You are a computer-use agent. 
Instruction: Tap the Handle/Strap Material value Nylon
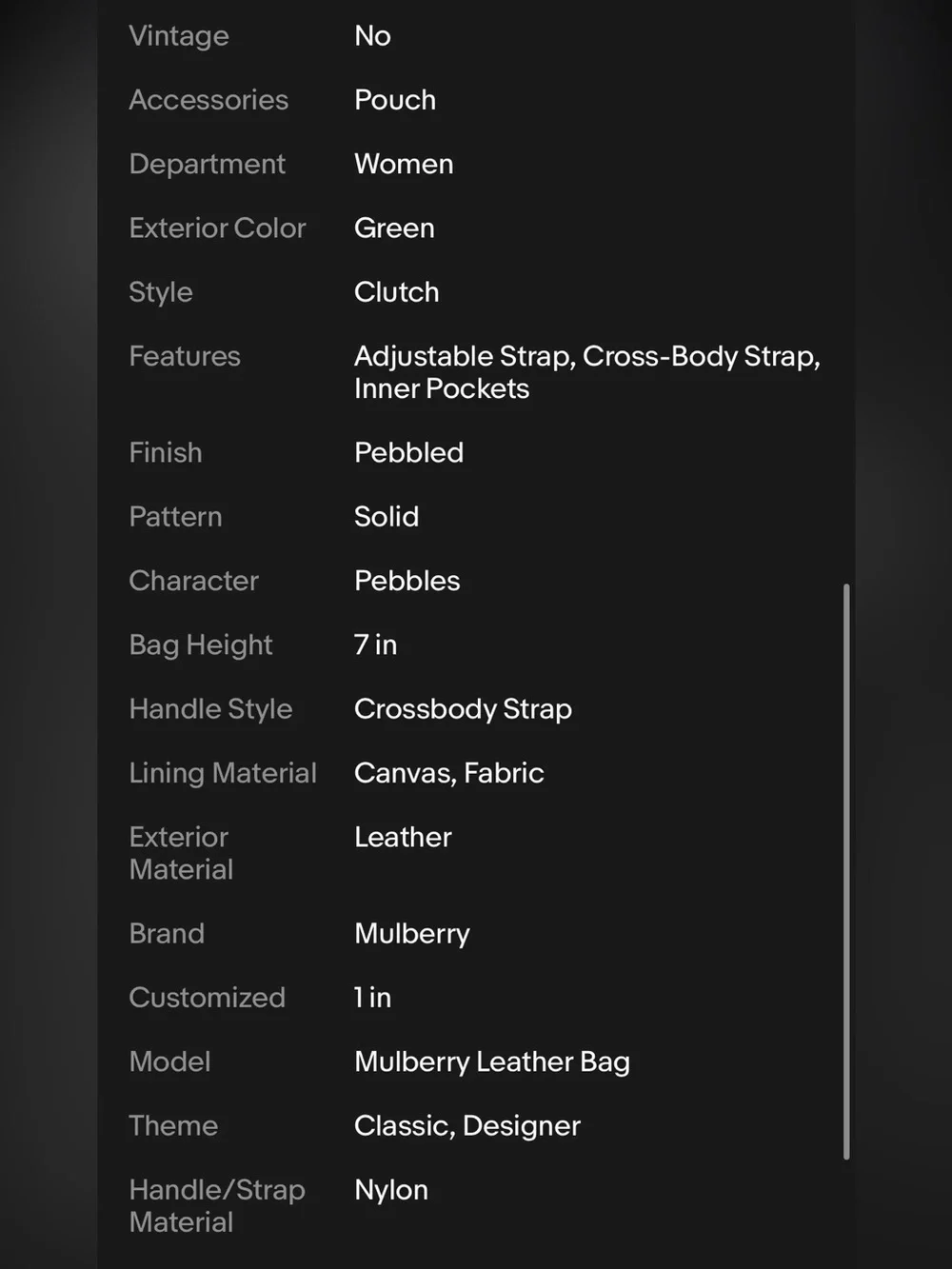[x=390, y=1190]
